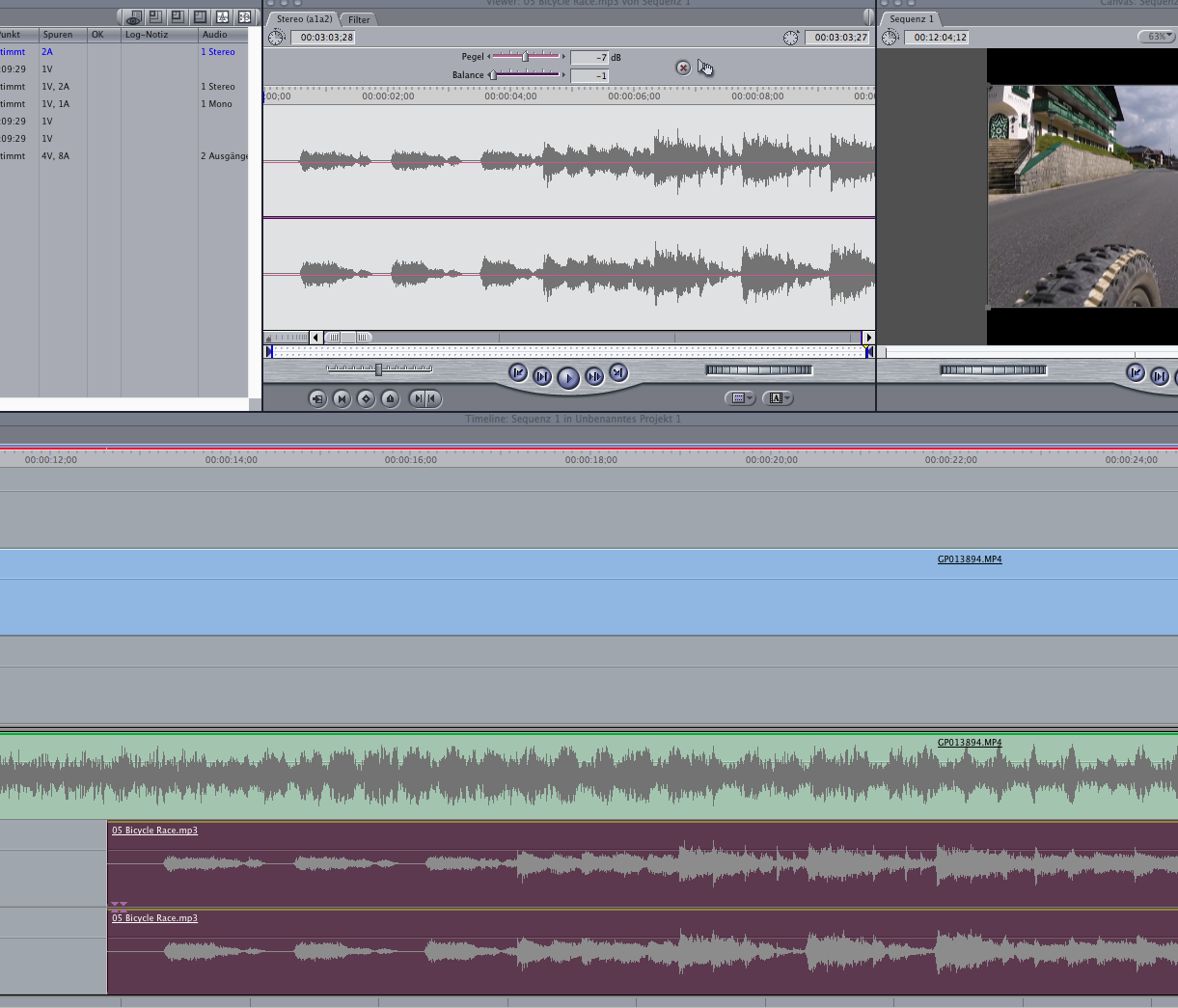Click Go to Previous Edit in Viewer
The image size is (1178, 1008).
point(518,373)
